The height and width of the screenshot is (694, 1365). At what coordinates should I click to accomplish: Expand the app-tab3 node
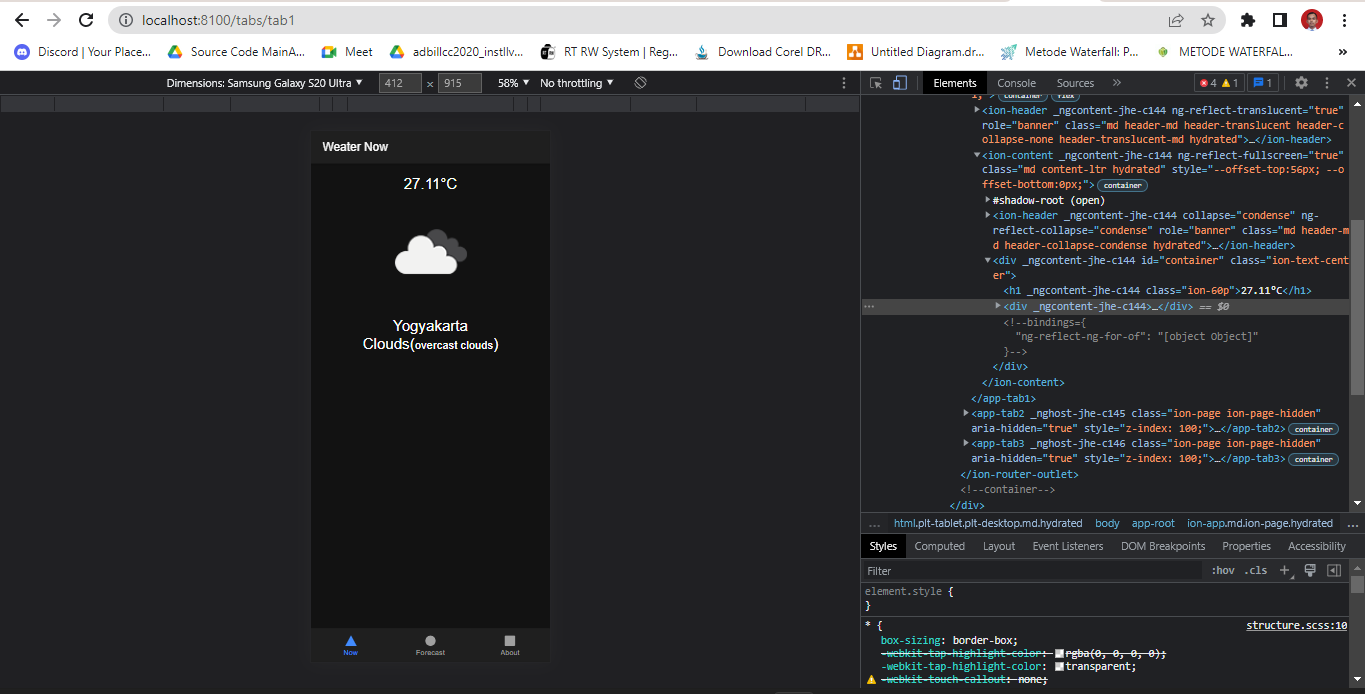[966, 443]
